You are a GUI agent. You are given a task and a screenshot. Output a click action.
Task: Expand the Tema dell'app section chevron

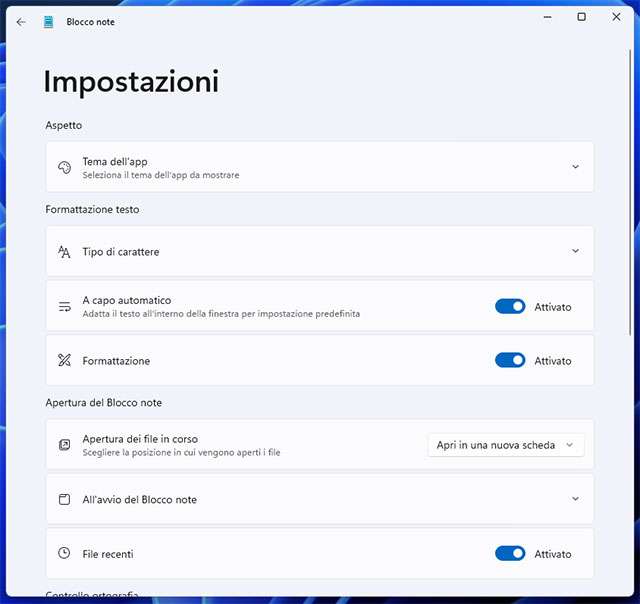[x=575, y=167]
